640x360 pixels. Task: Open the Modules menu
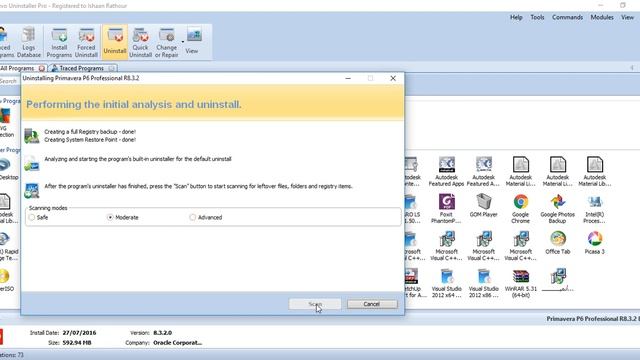coord(602,17)
